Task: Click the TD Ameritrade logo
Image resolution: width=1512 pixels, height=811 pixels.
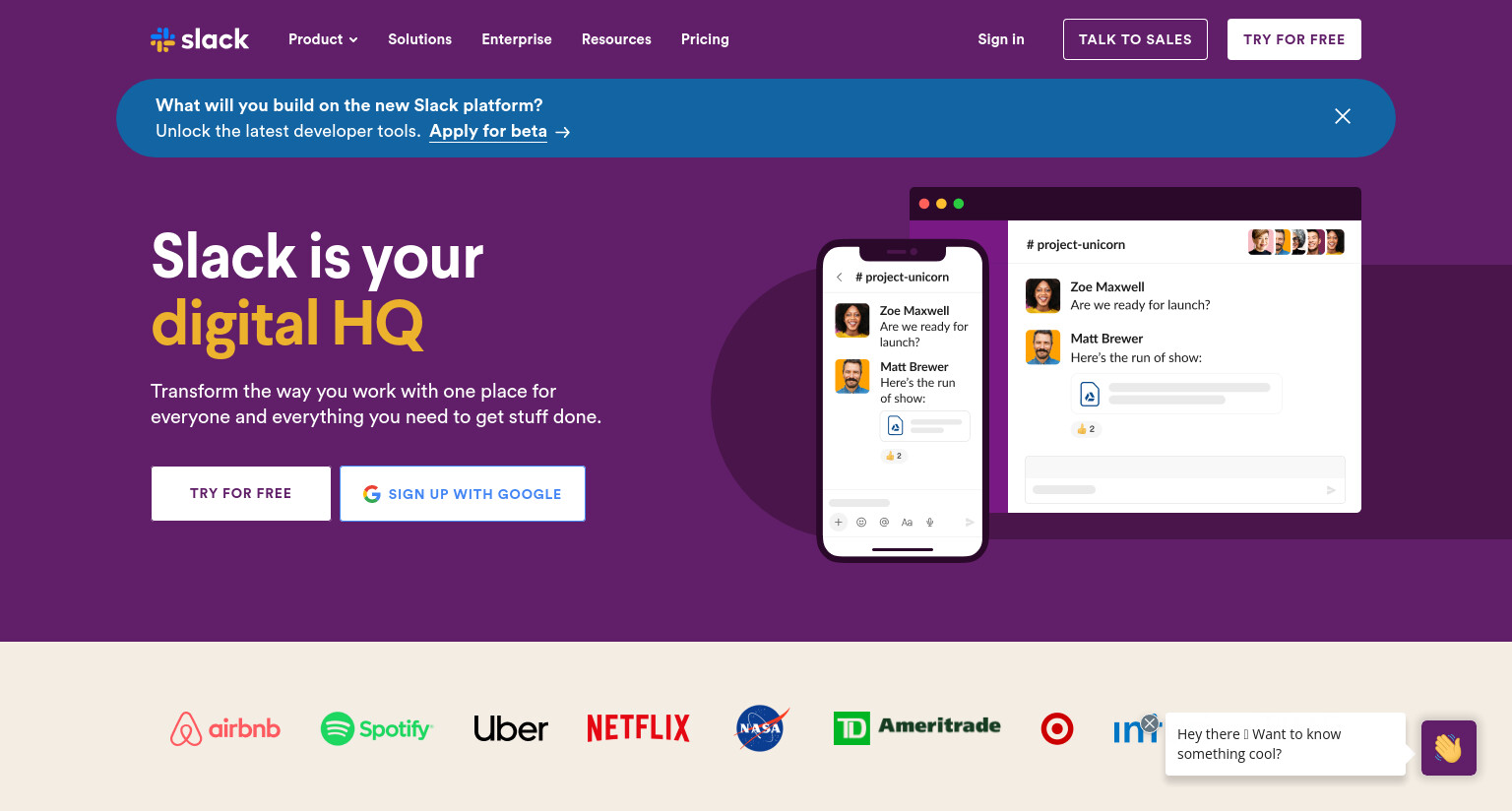Action: point(916,728)
